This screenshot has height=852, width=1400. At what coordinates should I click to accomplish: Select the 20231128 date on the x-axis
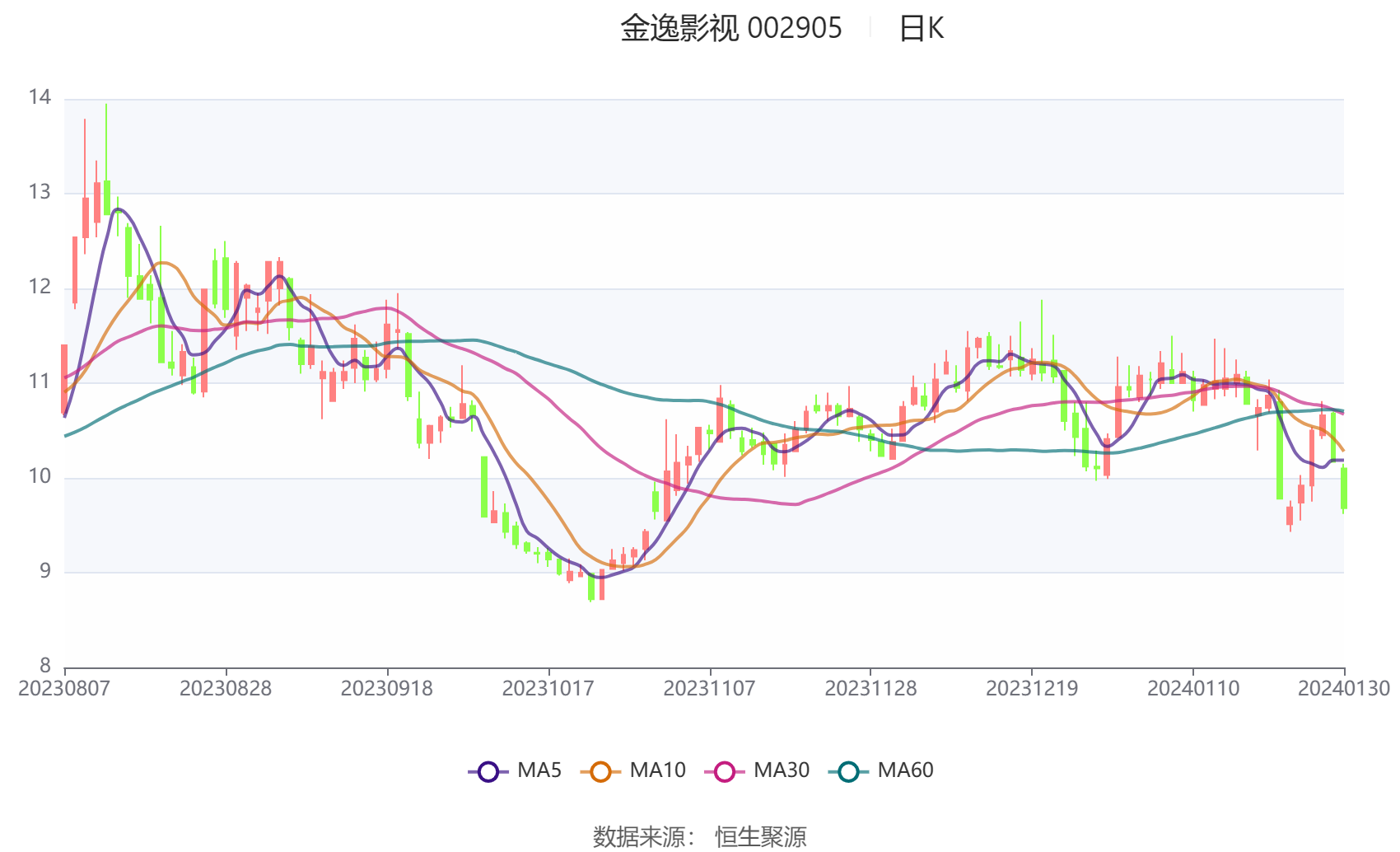click(x=870, y=689)
